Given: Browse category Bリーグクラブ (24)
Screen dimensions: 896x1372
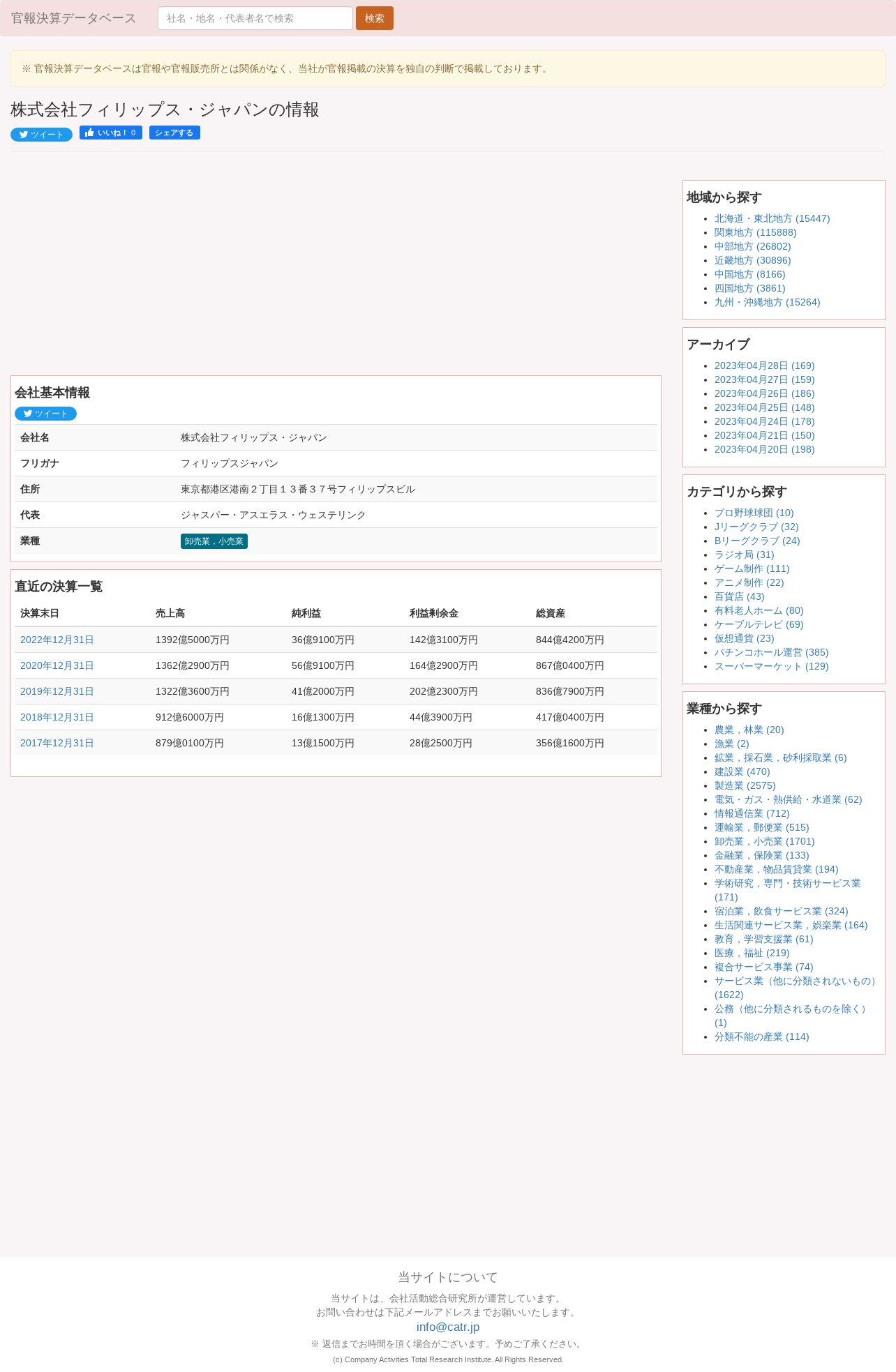Looking at the screenshot, I should [x=757, y=541].
